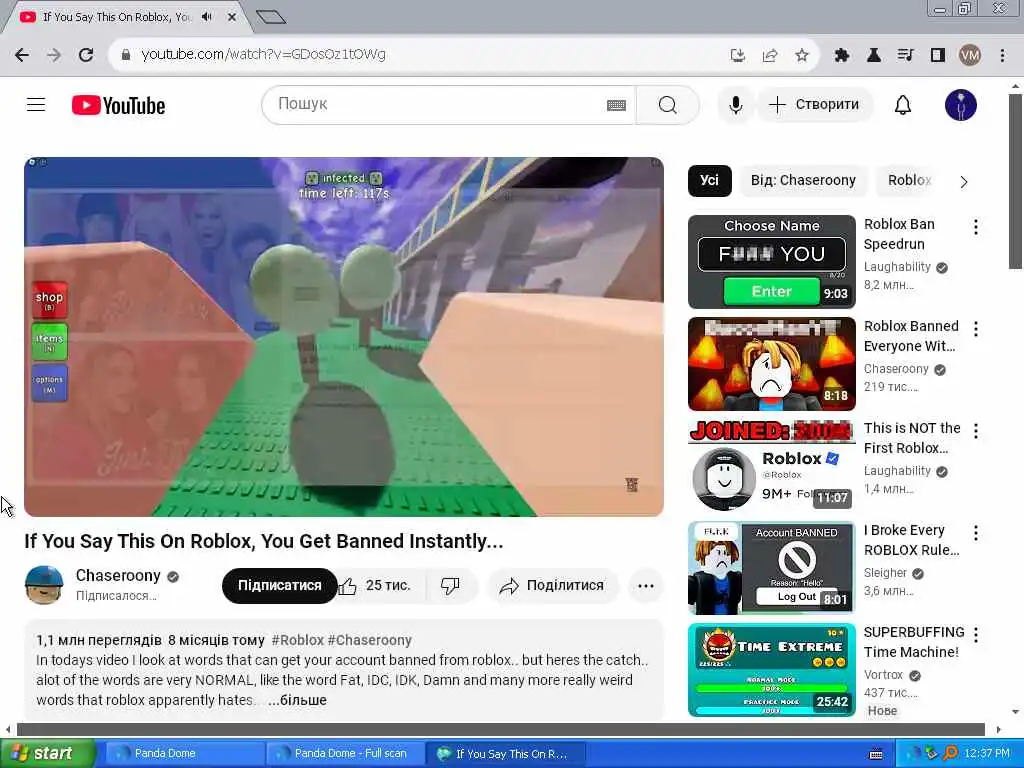The height and width of the screenshot is (768, 1024).
Task: Open the on-screen keyboard icon in search
Action: 616,105
